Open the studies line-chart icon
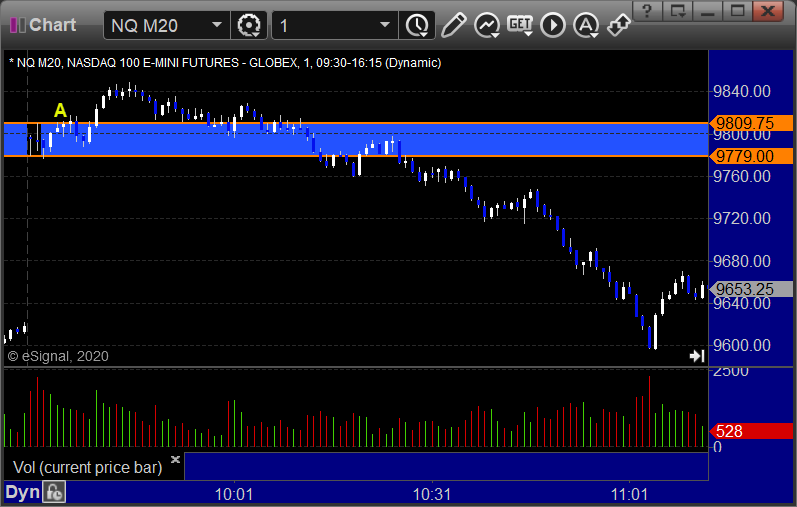 pyautogui.click(x=487, y=25)
